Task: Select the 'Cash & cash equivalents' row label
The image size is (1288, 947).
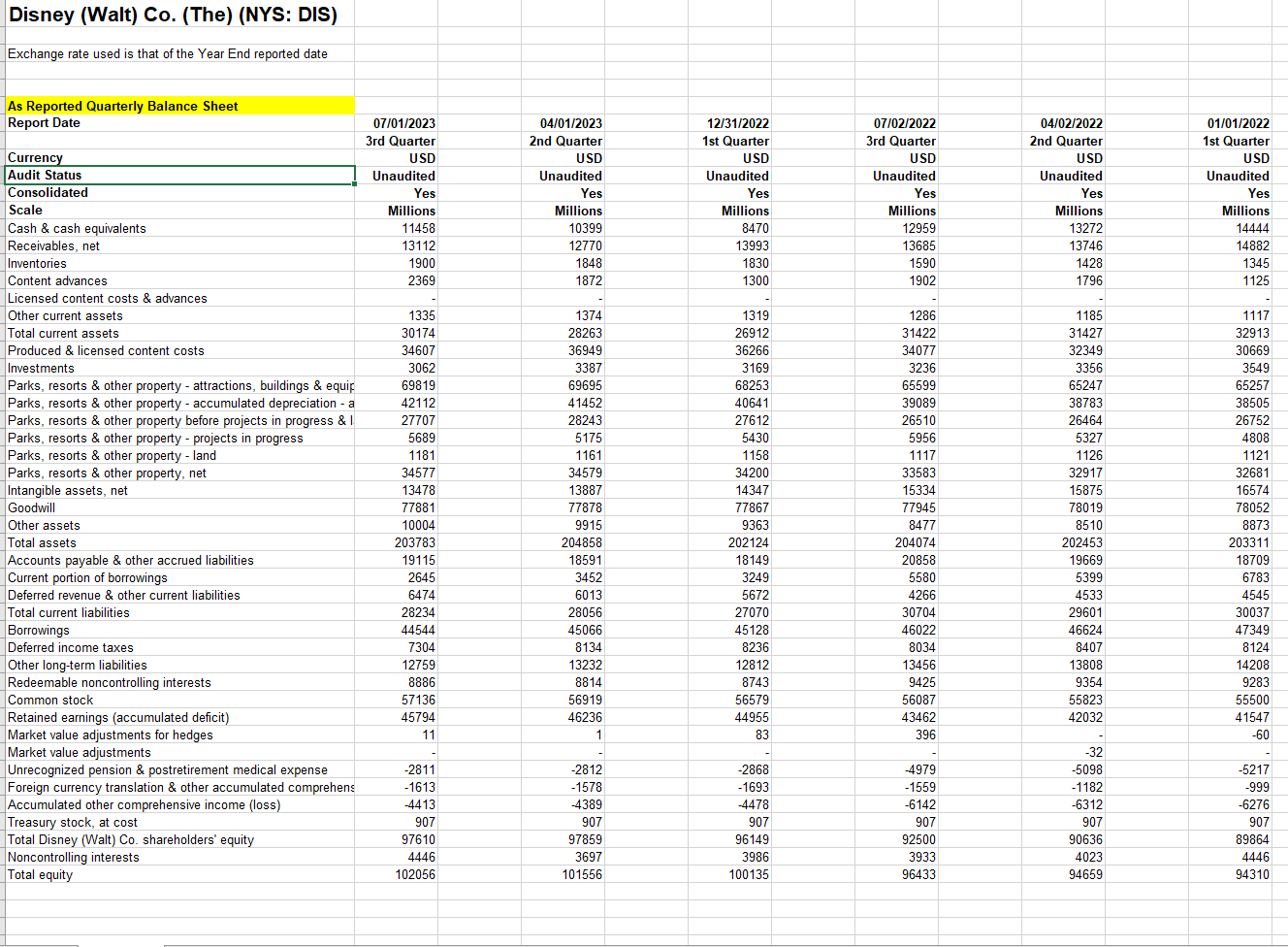Action: (77, 228)
